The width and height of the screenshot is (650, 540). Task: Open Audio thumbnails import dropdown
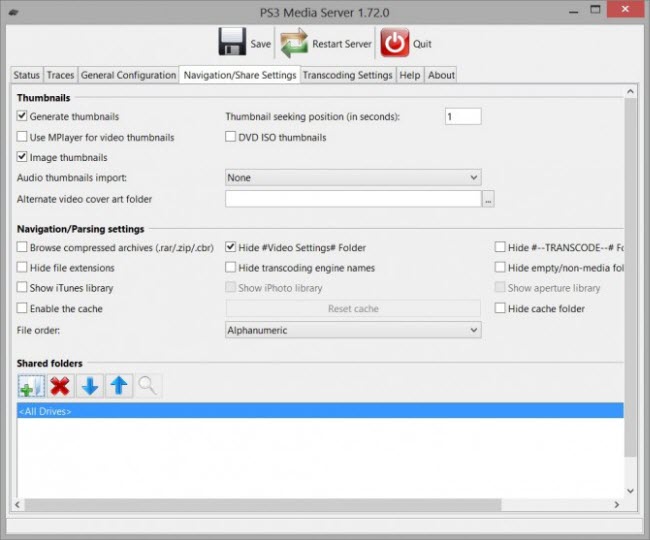pyautogui.click(x=353, y=177)
